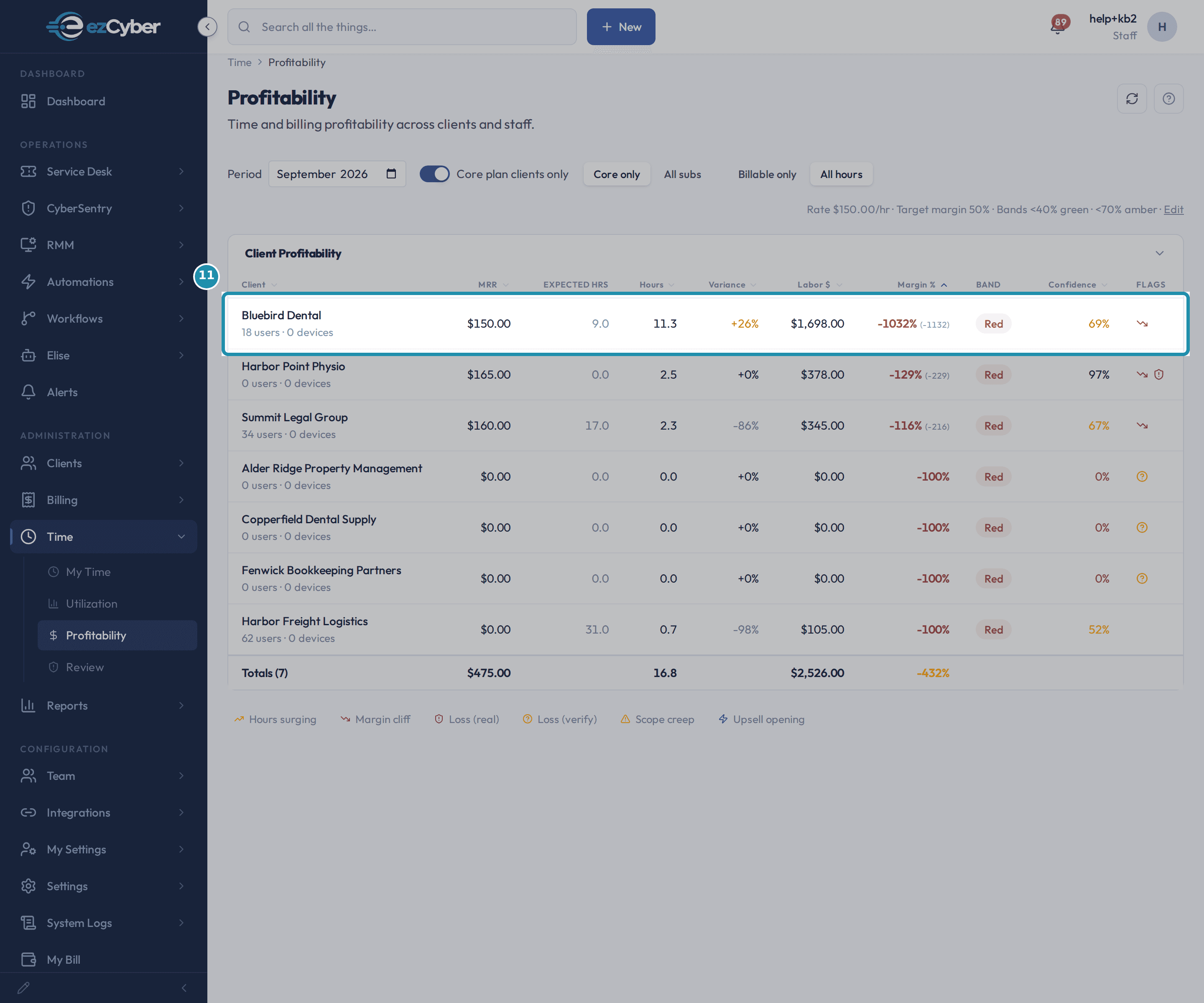The width and height of the screenshot is (1204, 1003).
Task: Click the Hours surging legend icon
Action: coord(239,719)
